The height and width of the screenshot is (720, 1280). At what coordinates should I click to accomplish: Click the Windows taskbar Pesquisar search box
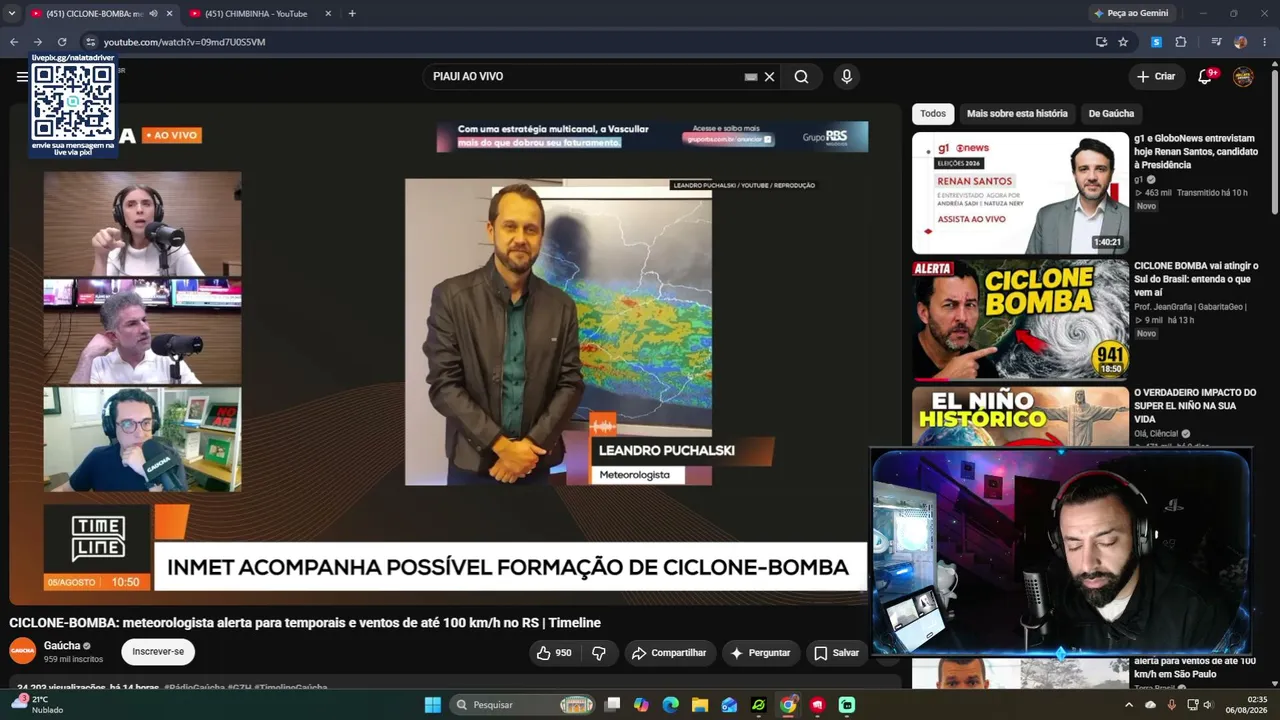(524, 705)
